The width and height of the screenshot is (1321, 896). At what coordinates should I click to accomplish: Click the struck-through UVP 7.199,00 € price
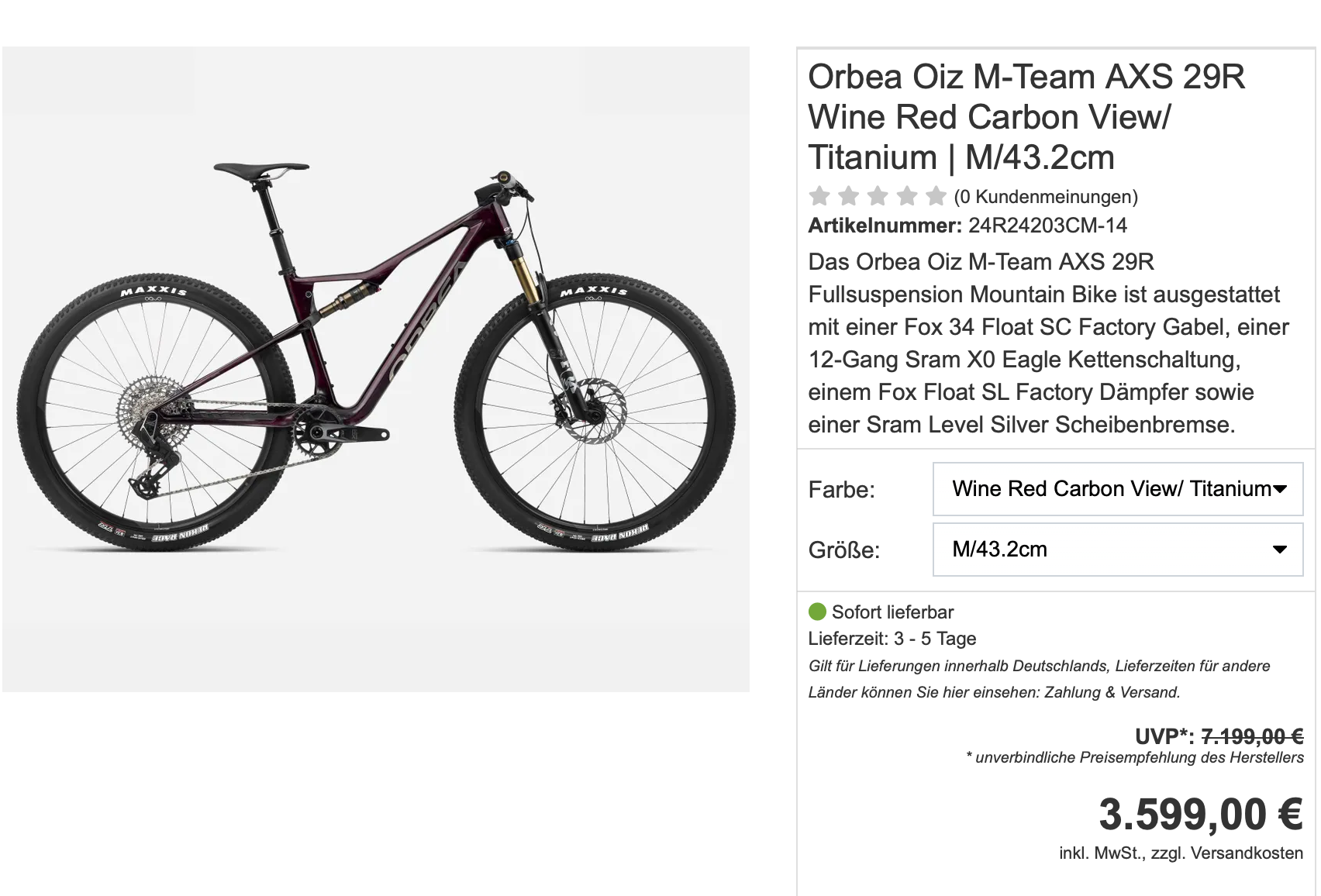1252,736
